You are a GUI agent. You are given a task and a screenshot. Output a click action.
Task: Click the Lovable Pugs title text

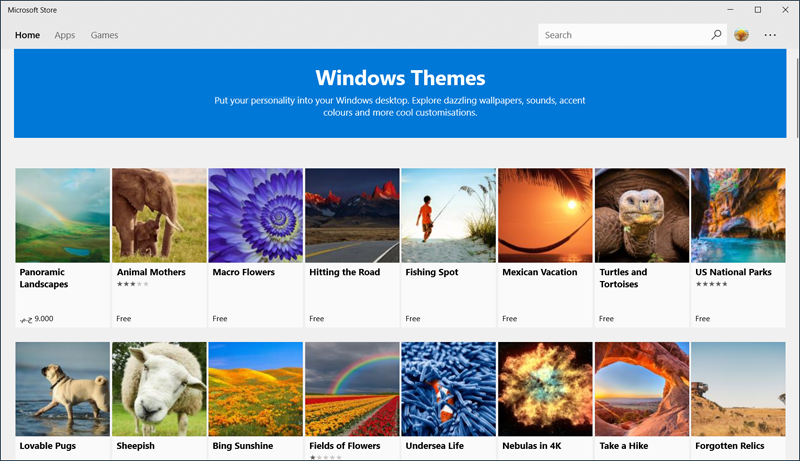(x=47, y=446)
